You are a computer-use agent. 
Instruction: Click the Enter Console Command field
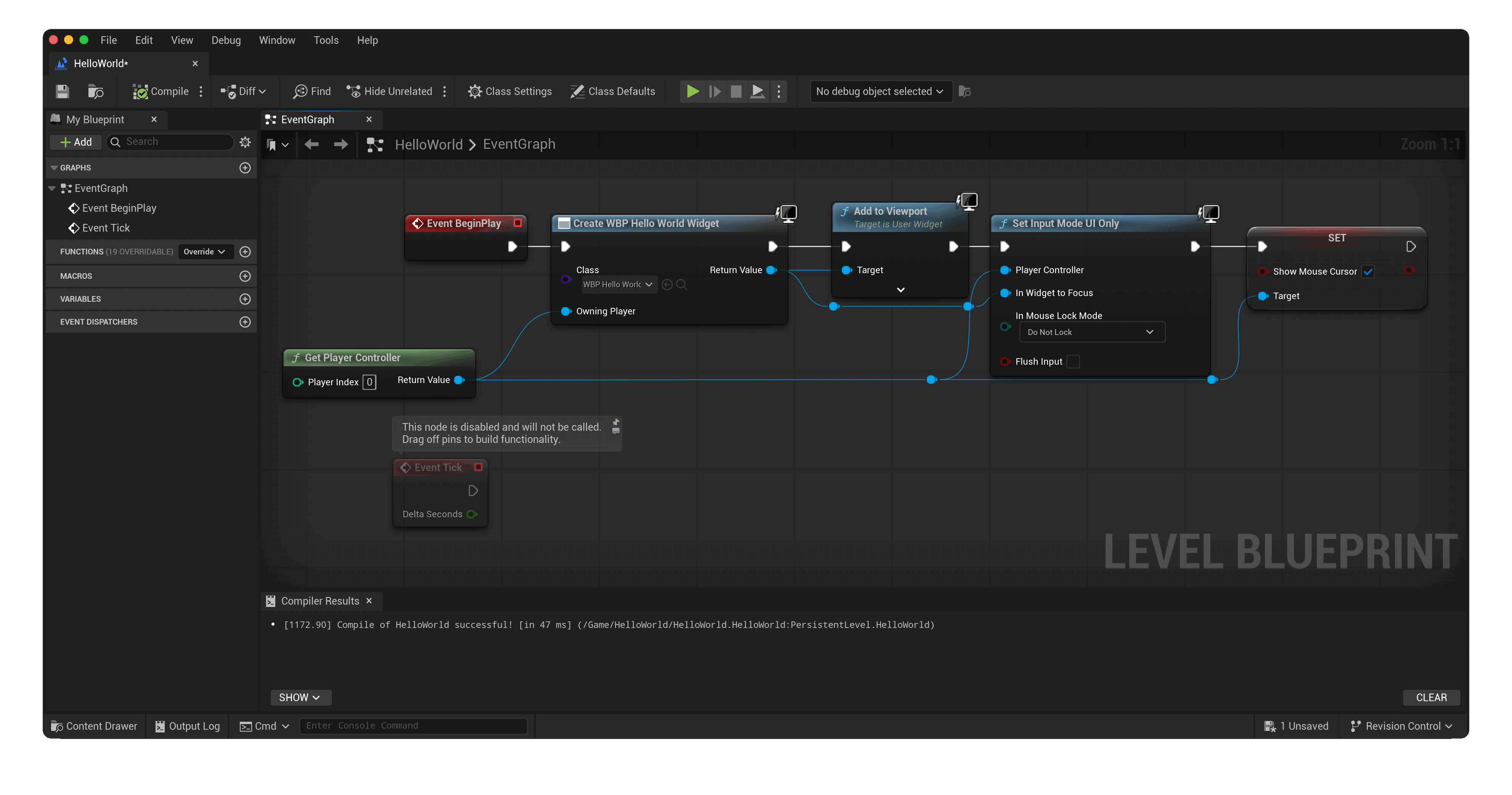[413, 726]
